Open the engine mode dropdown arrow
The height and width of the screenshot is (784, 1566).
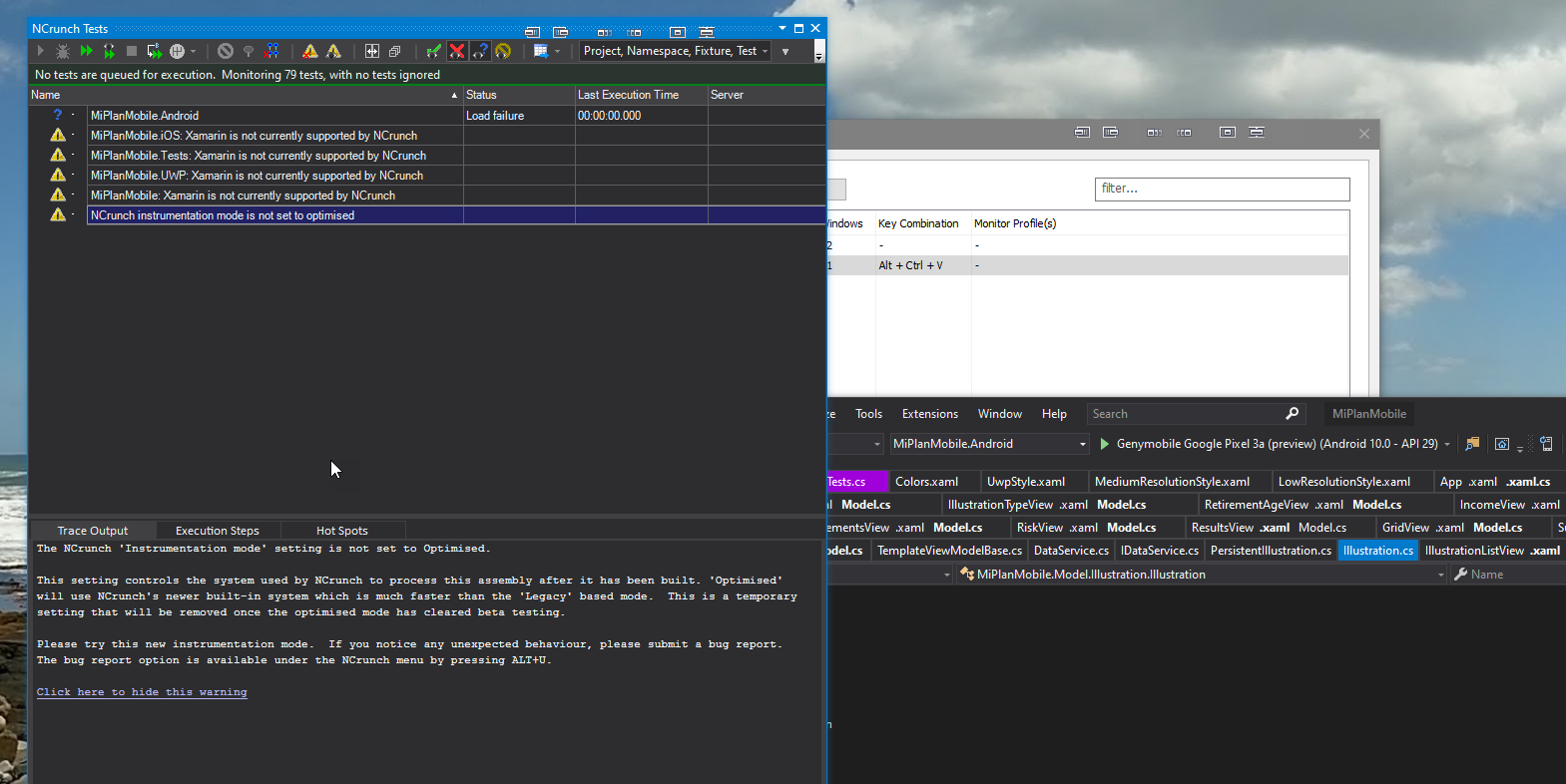pyautogui.click(x=193, y=51)
